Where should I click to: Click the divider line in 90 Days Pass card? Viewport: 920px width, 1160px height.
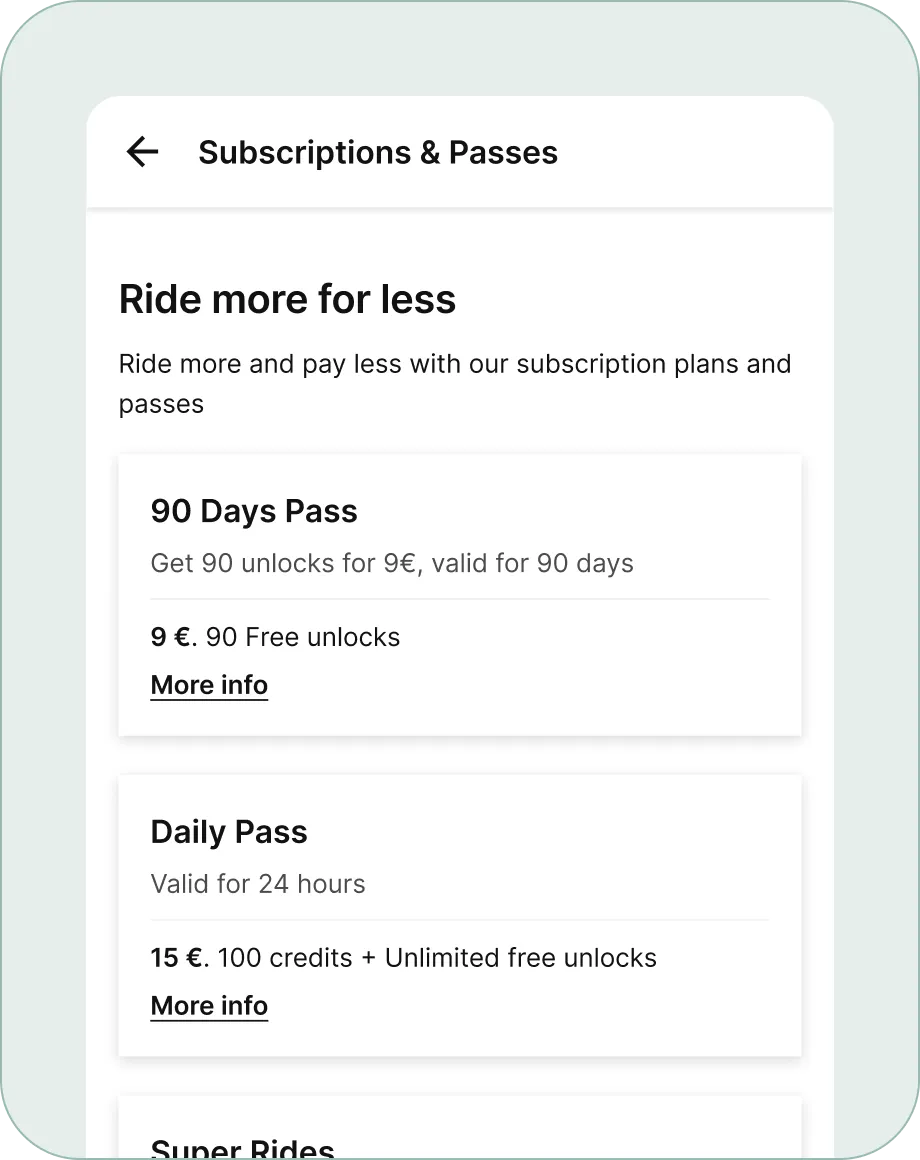click(460, 599)
